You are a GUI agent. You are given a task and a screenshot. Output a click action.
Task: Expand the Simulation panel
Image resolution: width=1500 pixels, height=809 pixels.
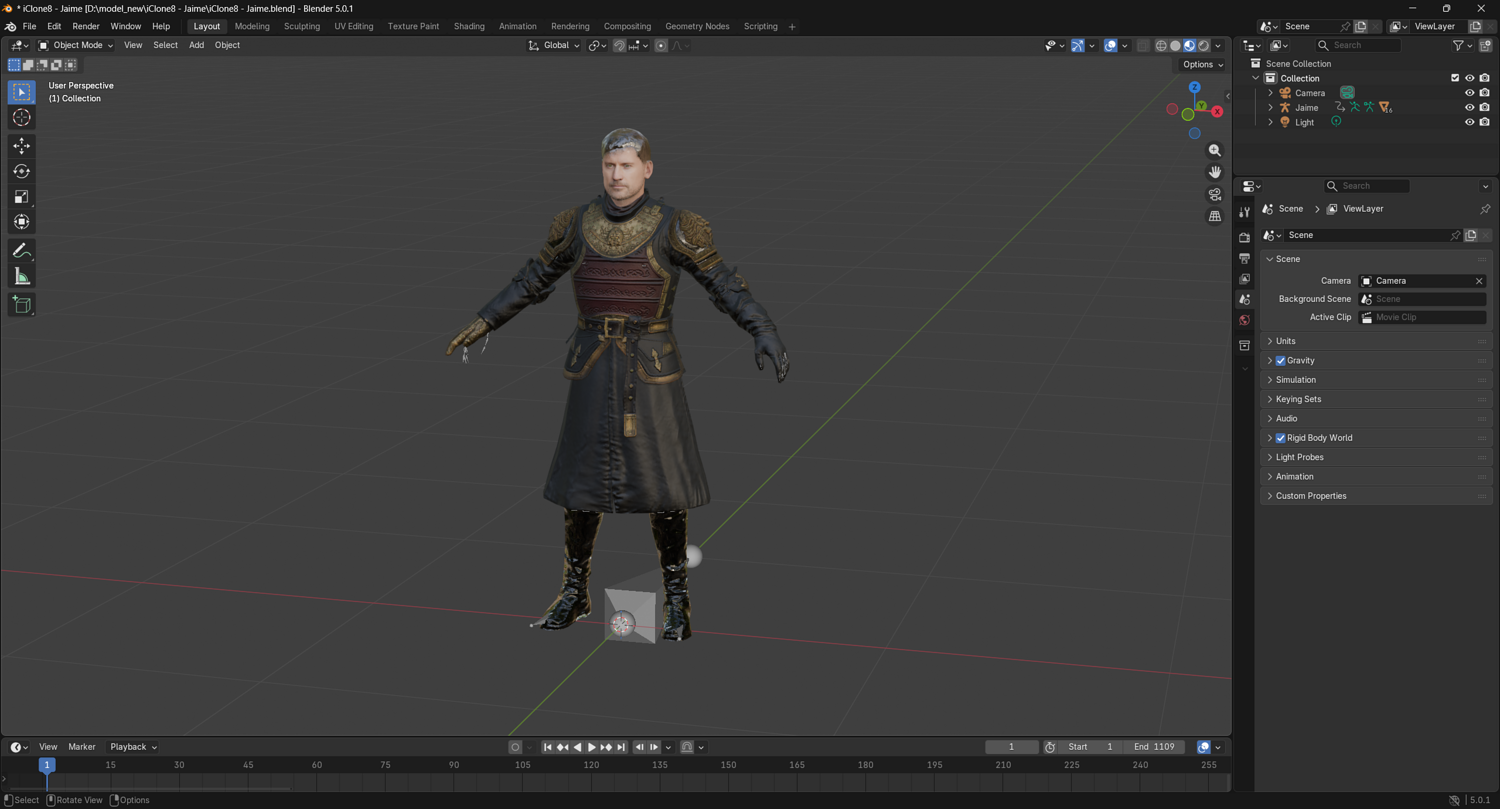pos(1375,380)
